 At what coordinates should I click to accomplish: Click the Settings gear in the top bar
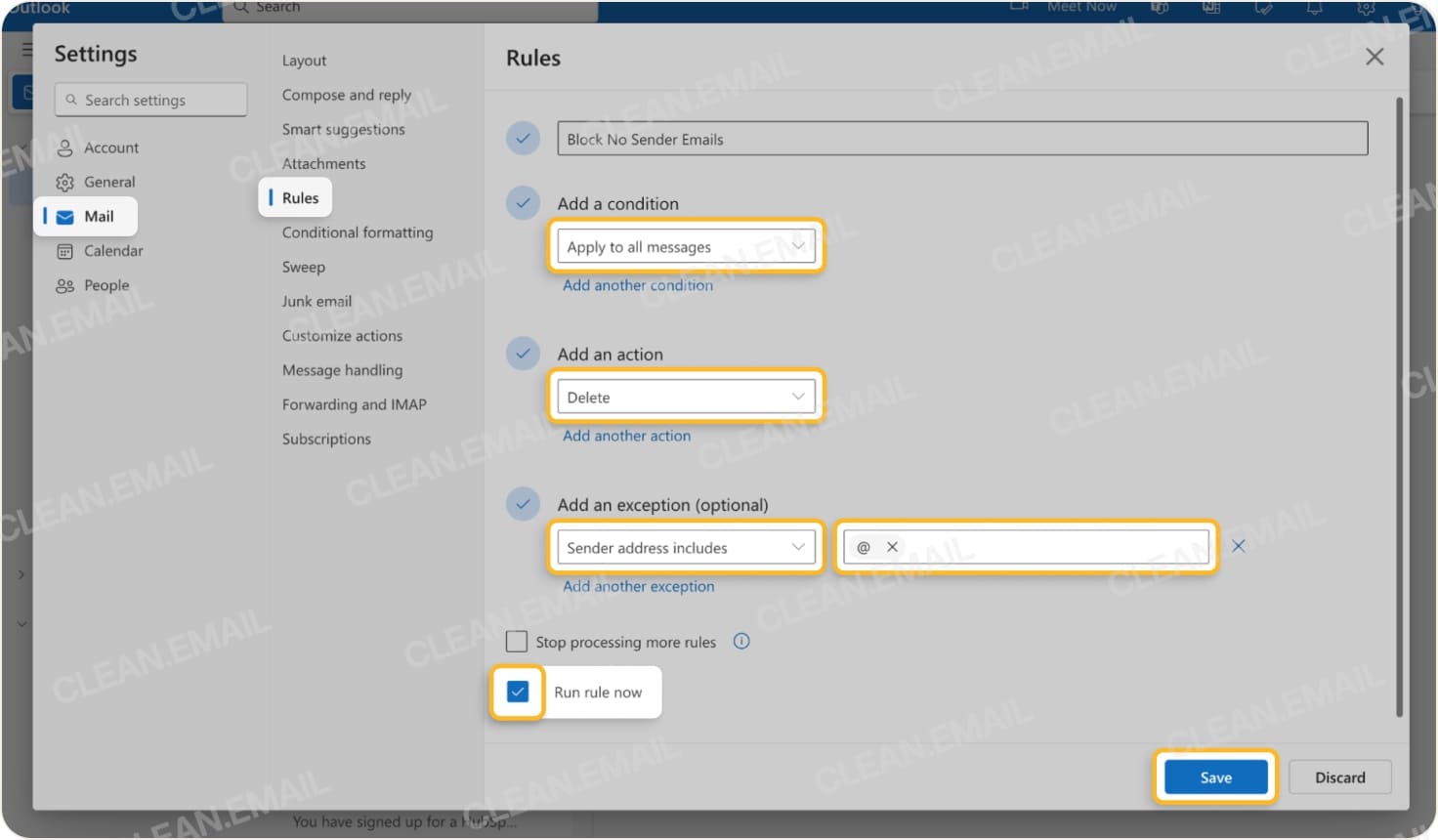coord(1366,8)
